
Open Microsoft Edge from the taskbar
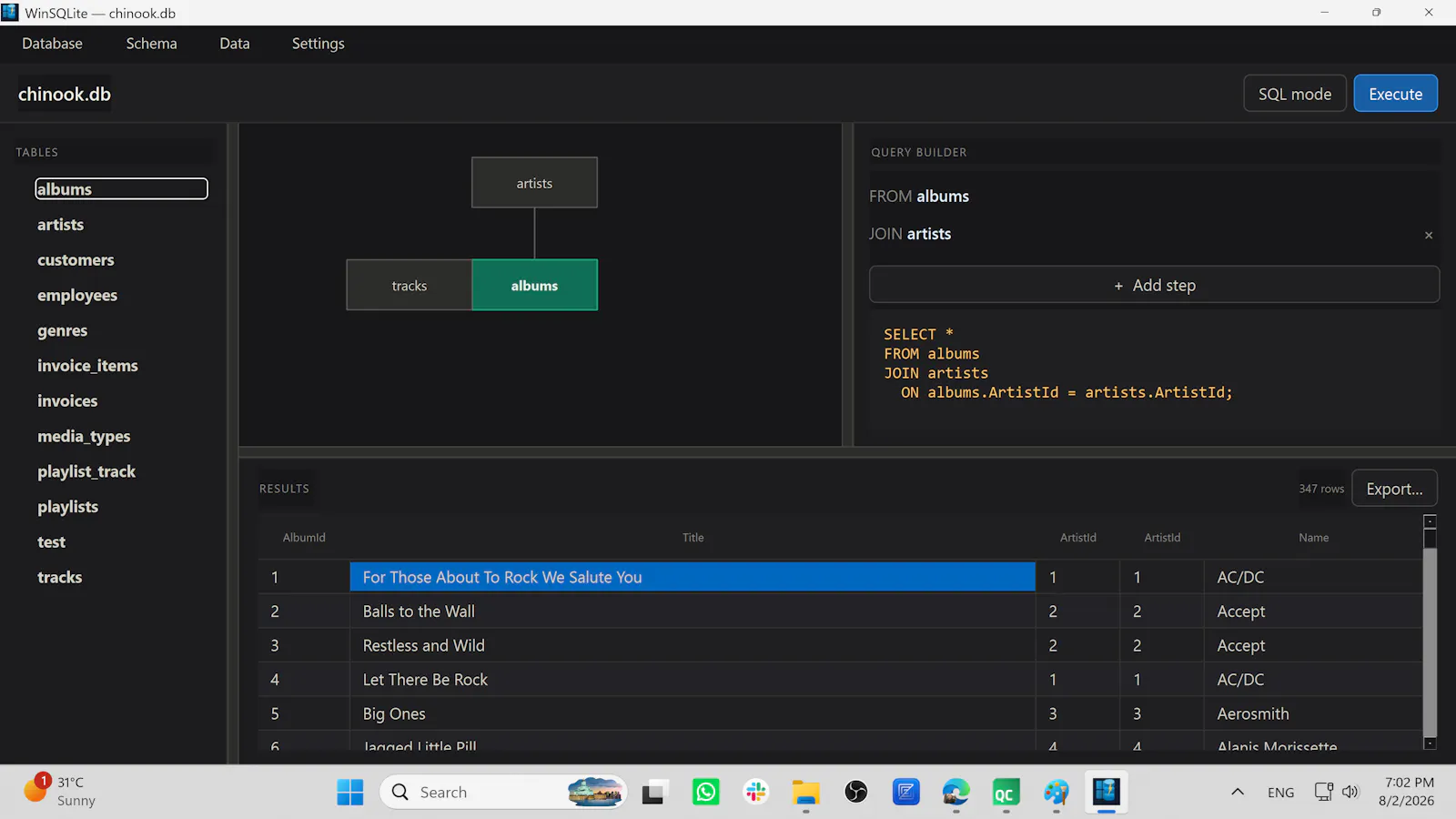coord(955,792)
